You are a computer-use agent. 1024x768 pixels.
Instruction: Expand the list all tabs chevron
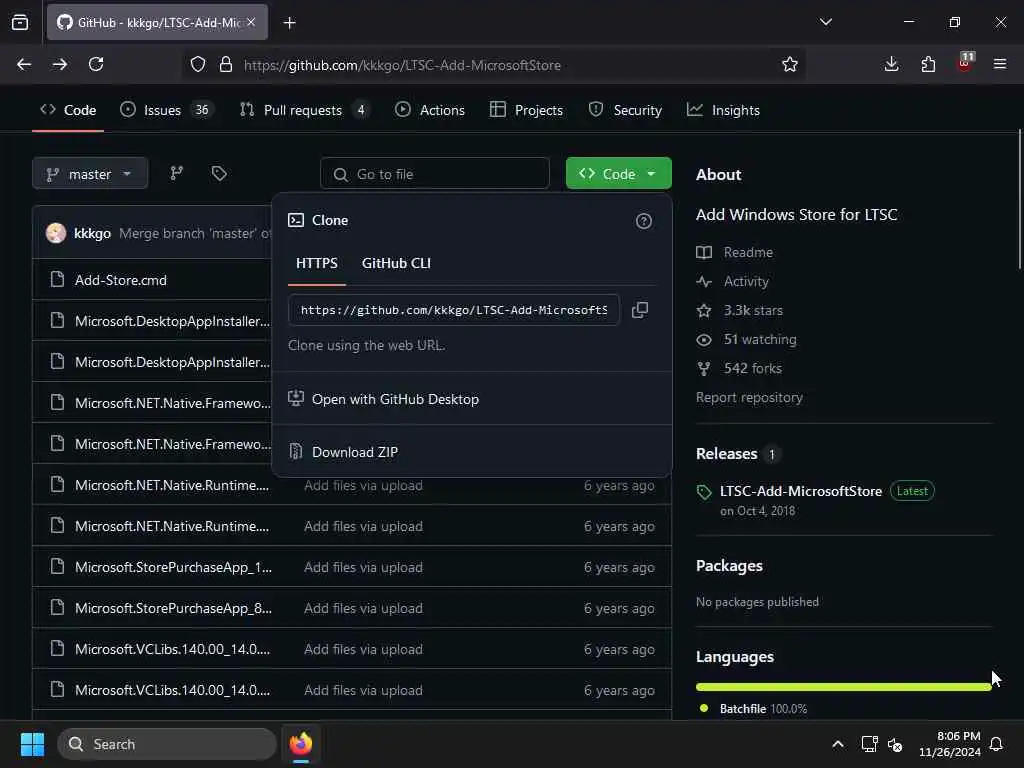(825, 22)
